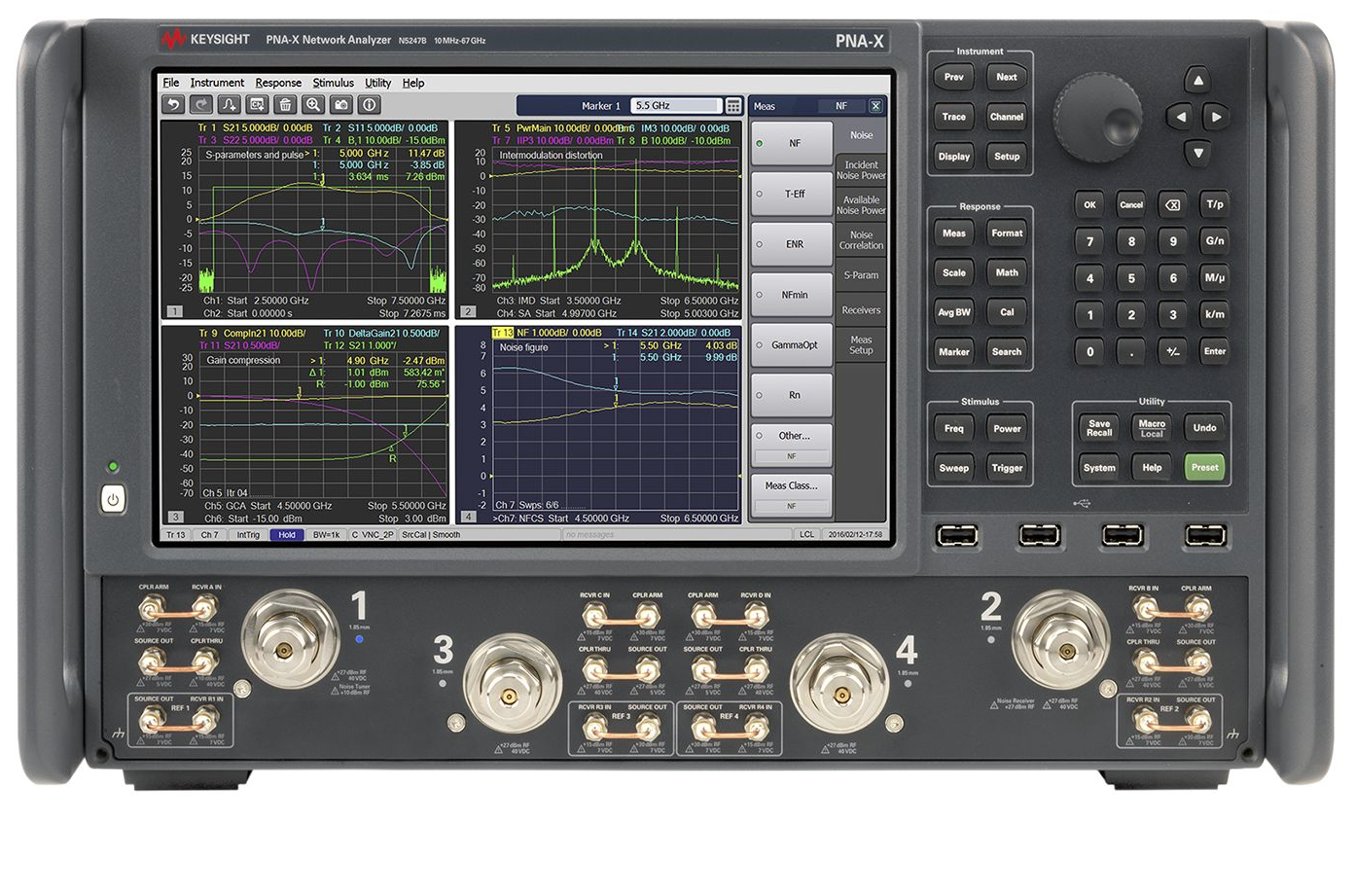The image size is (1355, 896).
Task: Push the Cal hardware key
Action: pos(1007,312)
